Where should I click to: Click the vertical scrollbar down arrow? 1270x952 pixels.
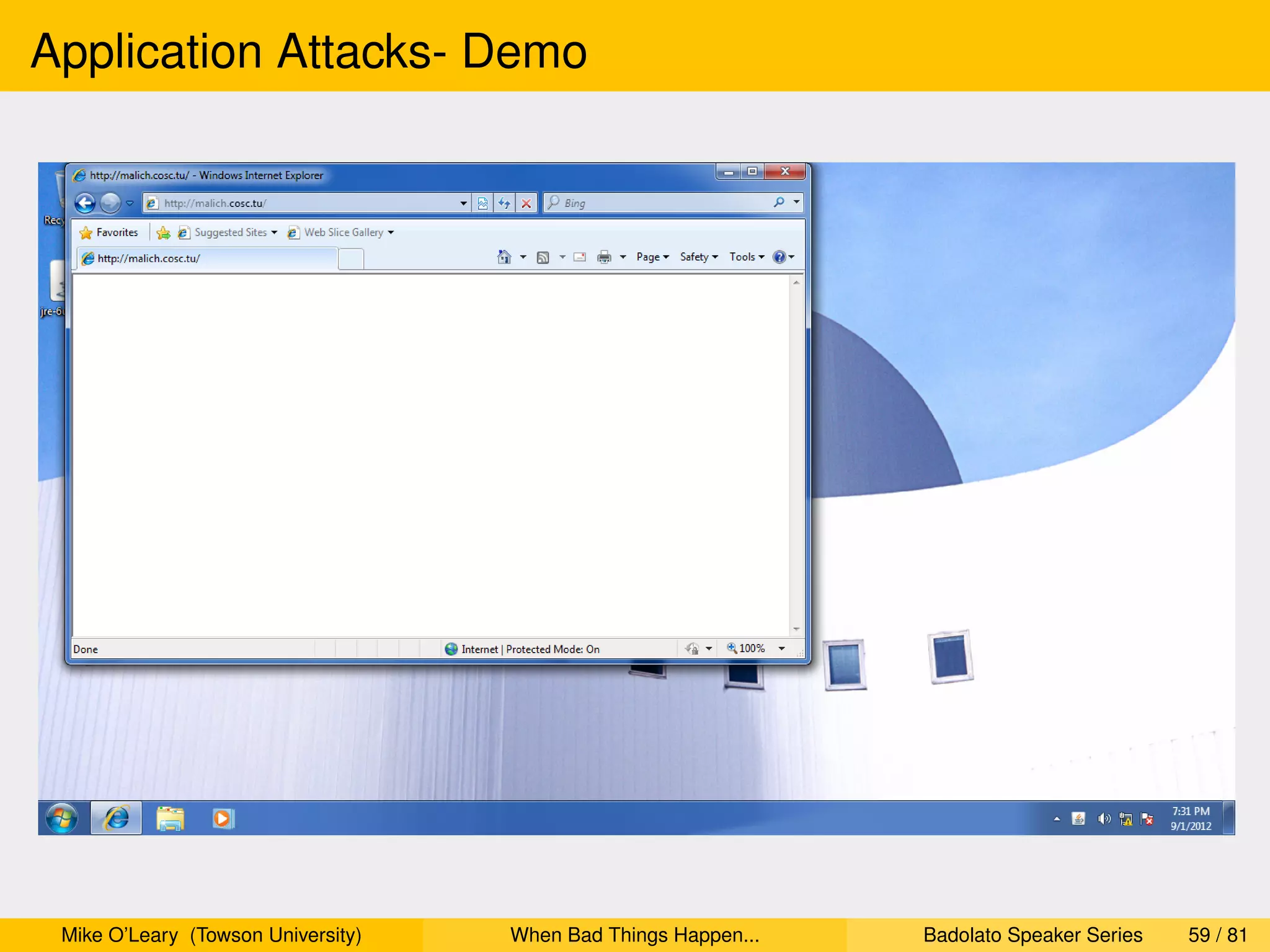(796, 629)
